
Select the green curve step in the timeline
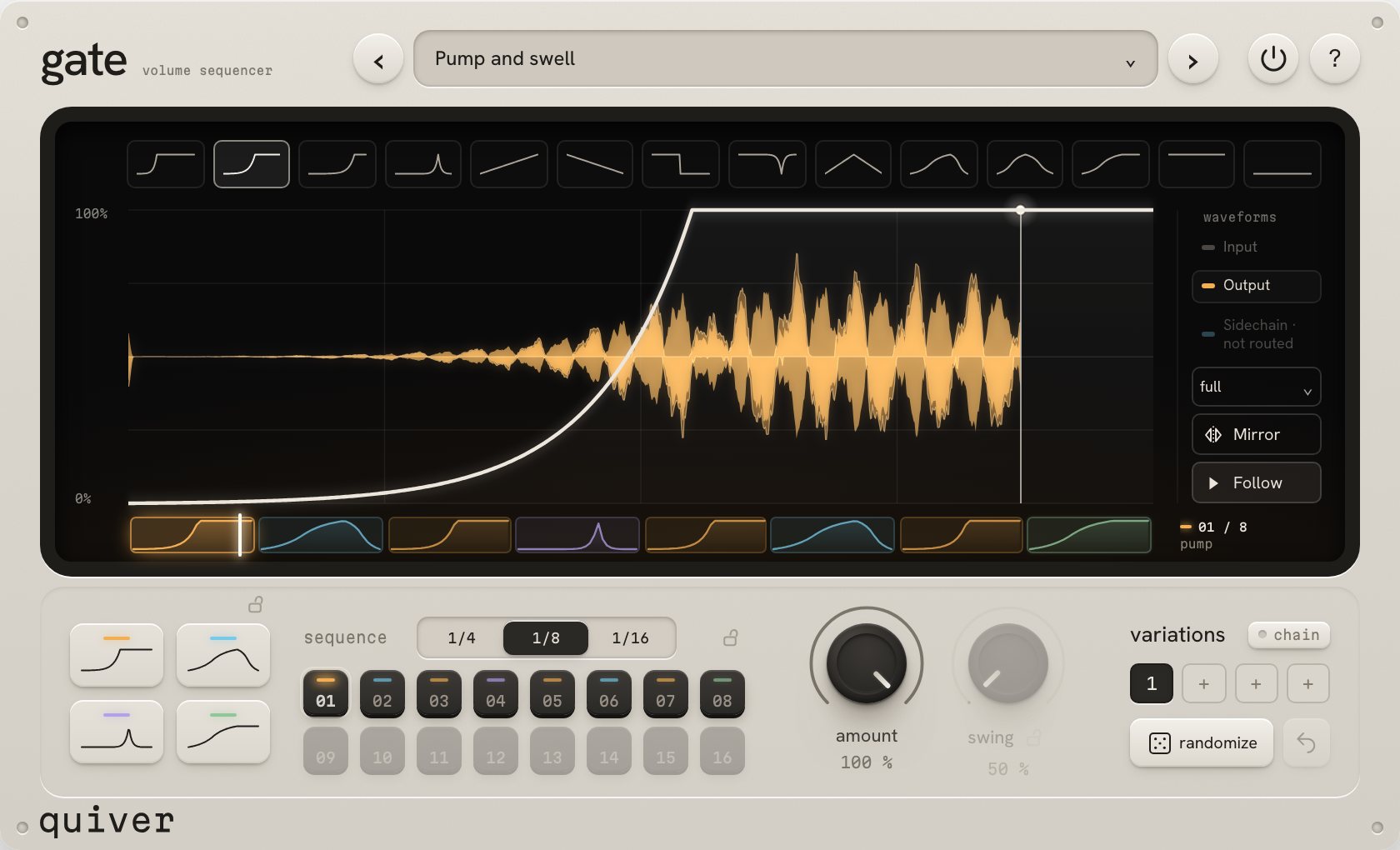(1089, 535)
